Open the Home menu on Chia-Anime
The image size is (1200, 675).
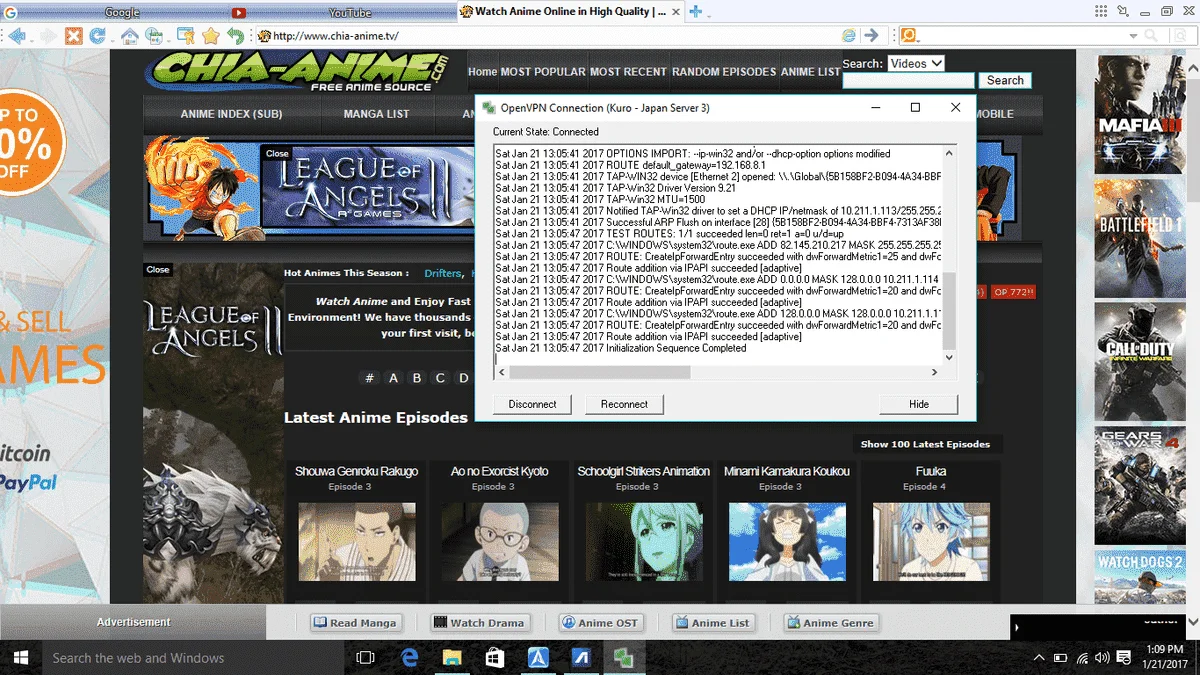coord(482,72)
